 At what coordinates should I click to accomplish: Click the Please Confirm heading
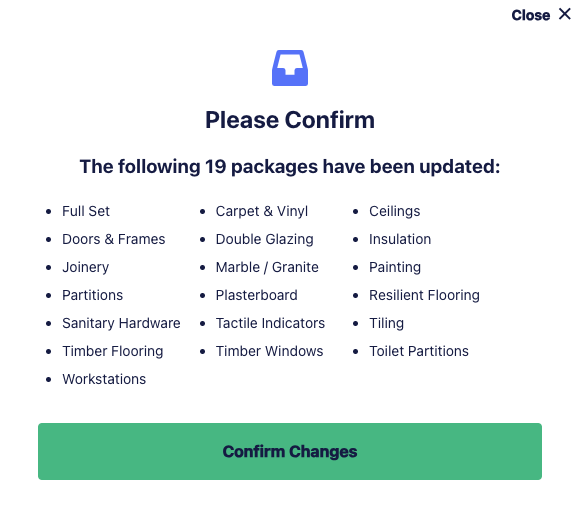pos(290,120)
